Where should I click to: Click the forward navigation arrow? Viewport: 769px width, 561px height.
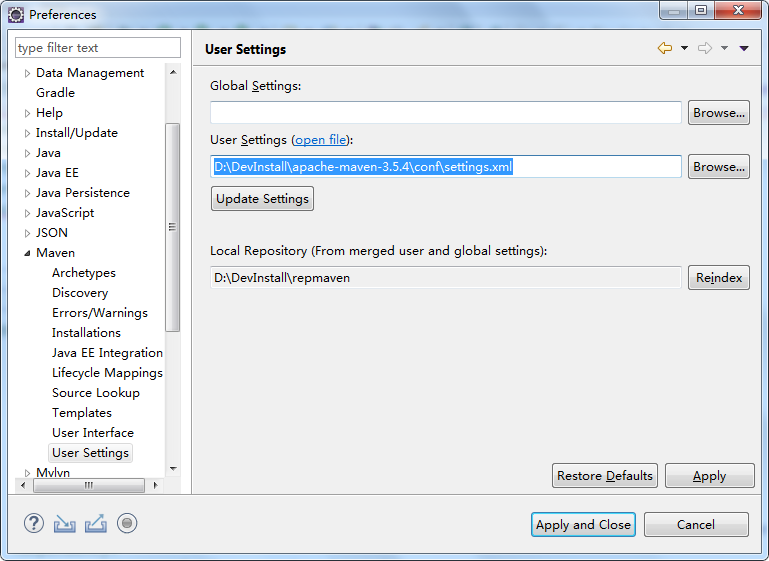tap(705, 48)
